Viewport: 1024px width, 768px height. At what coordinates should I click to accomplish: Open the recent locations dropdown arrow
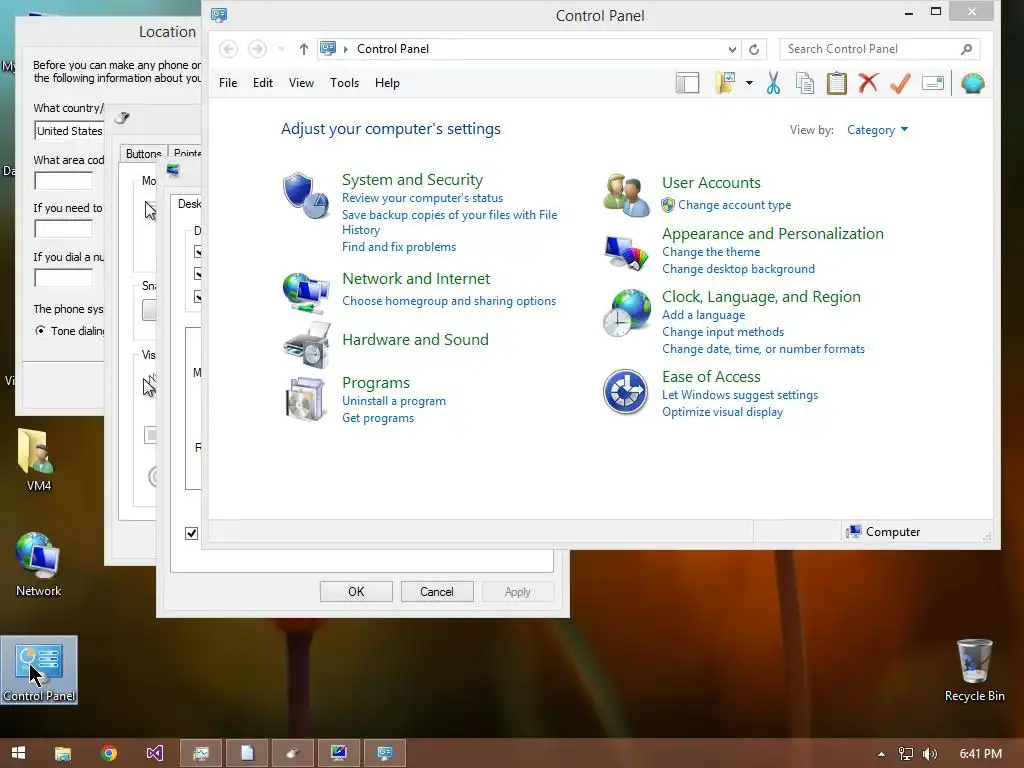(x=281, y=49)
